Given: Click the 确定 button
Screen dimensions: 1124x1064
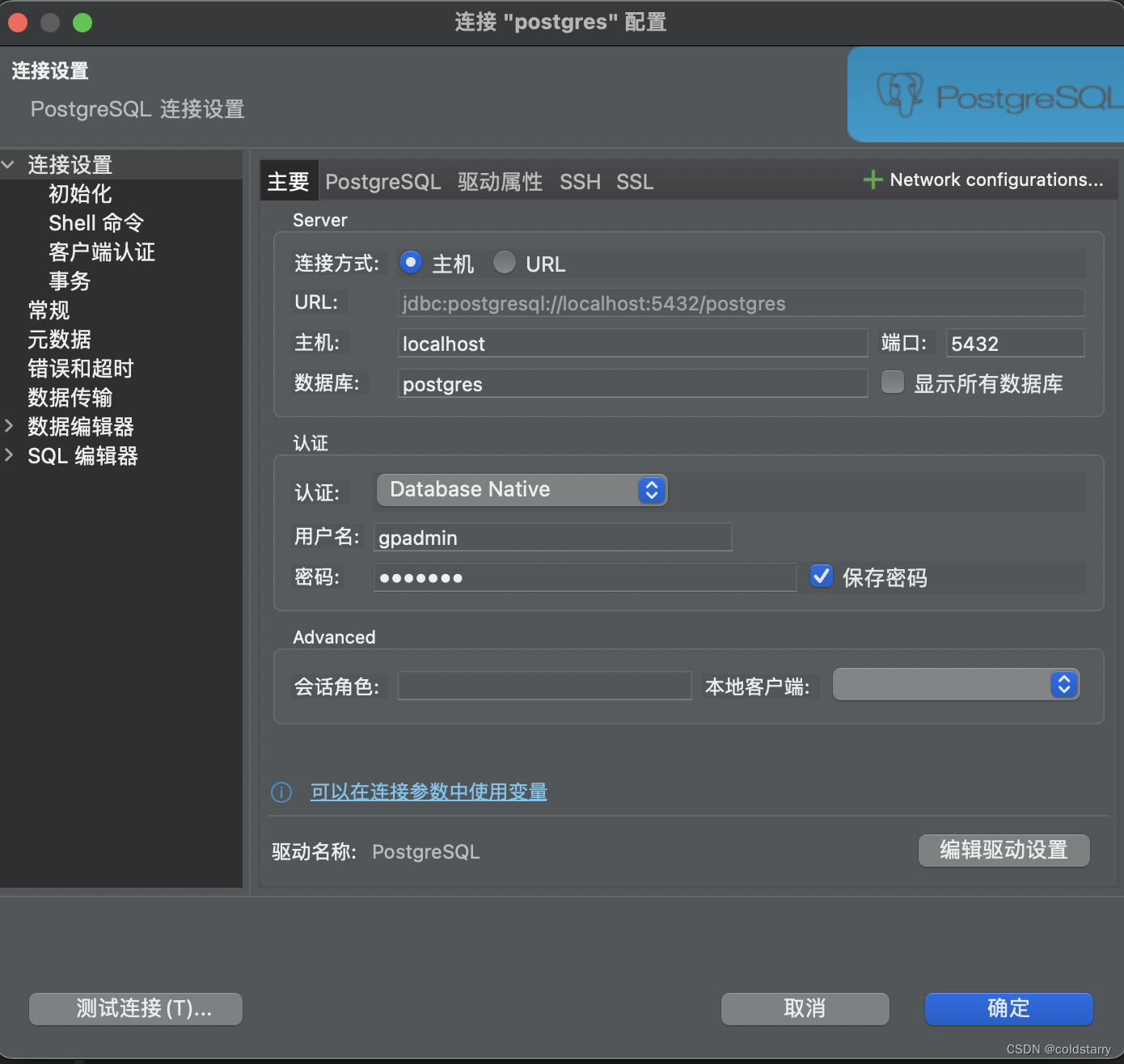Looking at the screenshot, I should pyautogui.click(x=1009, y=1009).
